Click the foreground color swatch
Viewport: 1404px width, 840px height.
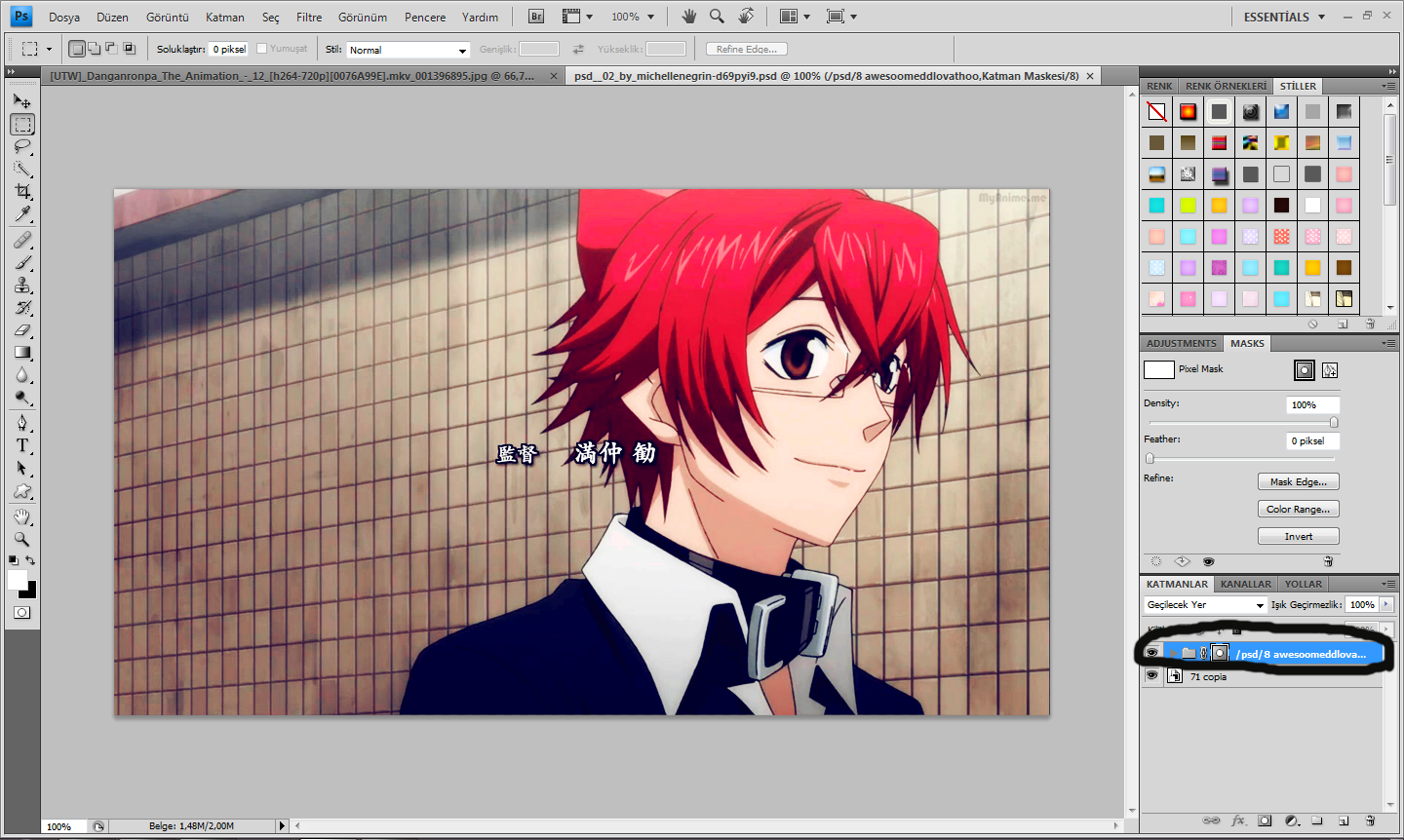(x=18, y=580)
